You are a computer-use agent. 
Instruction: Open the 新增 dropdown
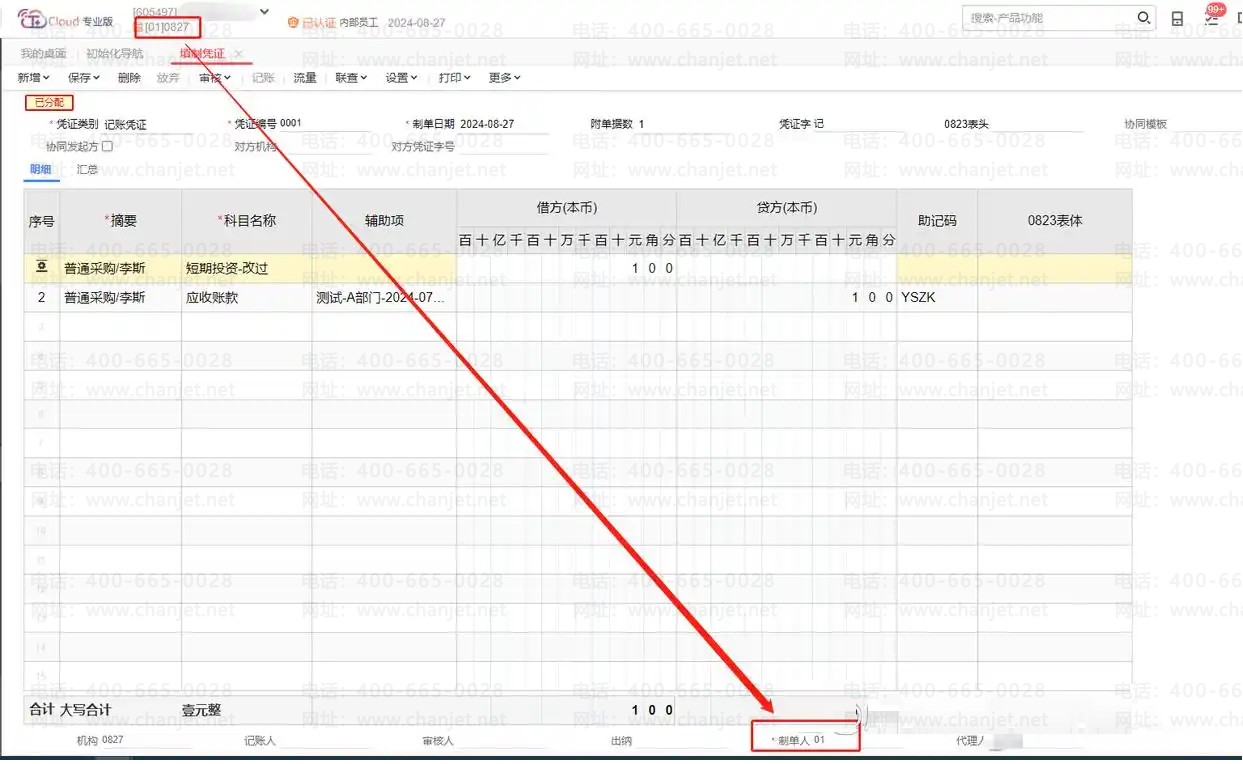33,78
